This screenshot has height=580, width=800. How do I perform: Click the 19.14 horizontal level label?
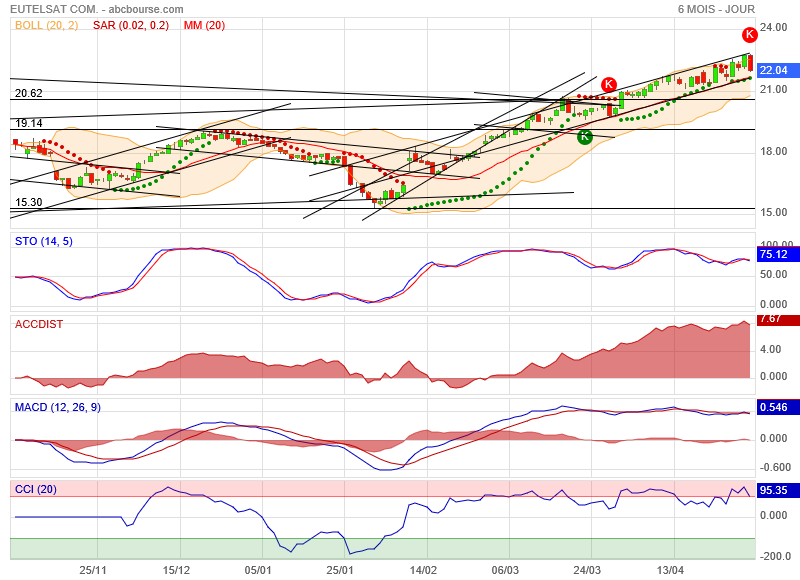pos(29,123)
